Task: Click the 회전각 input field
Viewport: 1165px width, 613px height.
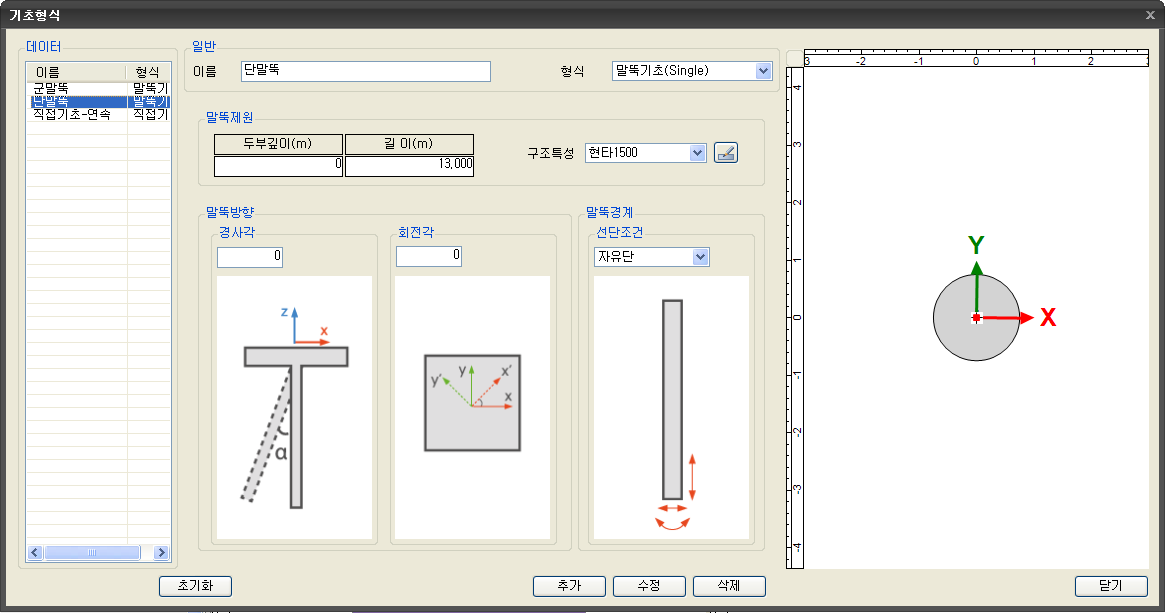Action: click(429, 256)
